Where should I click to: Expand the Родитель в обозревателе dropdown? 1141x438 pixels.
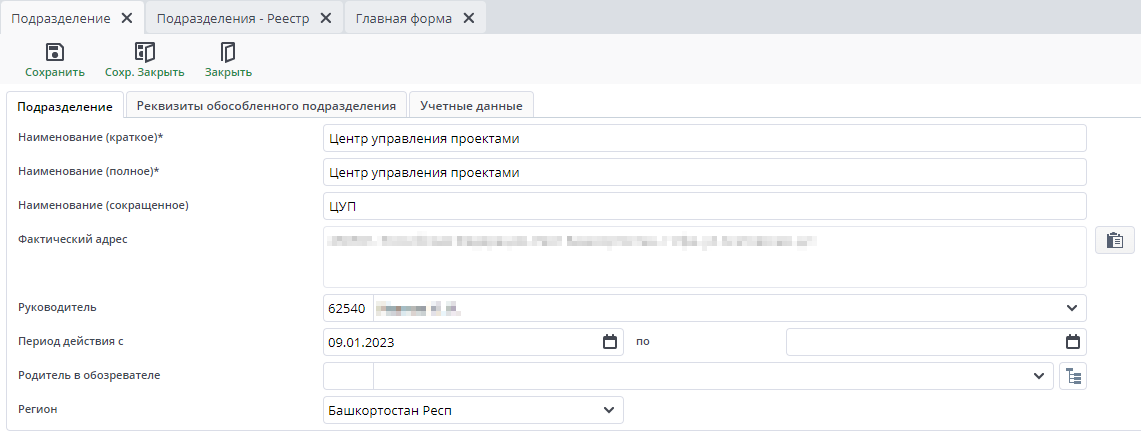[1038, 376]
